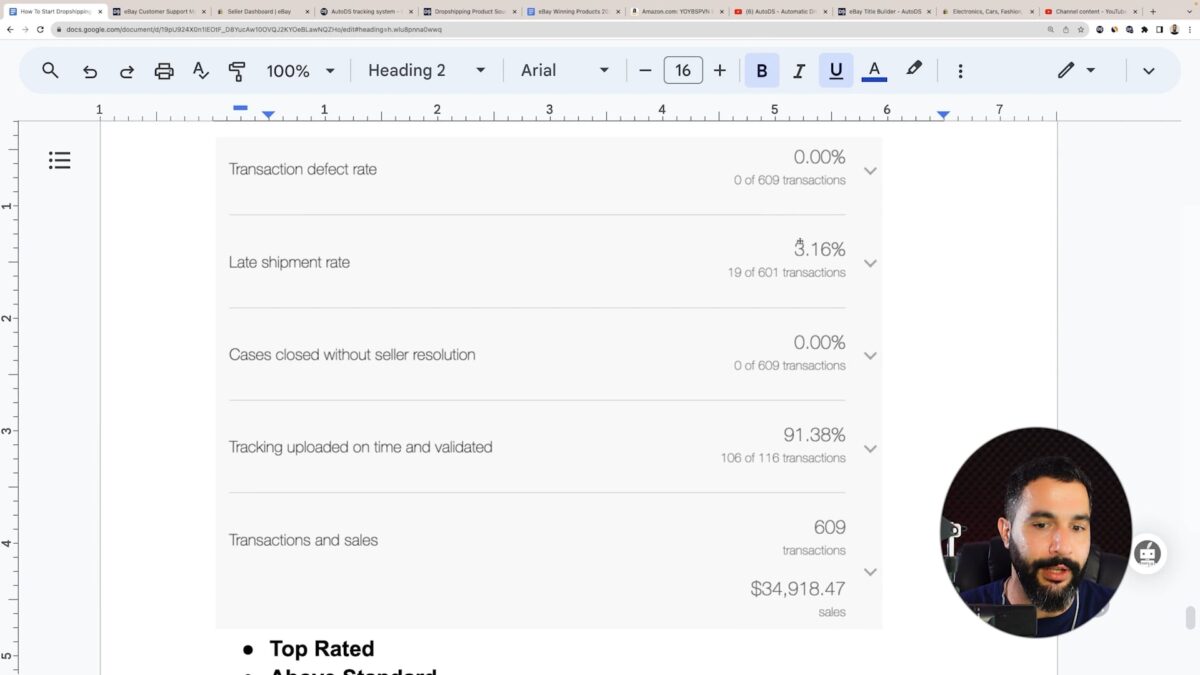Switch to the Amazon.com browser tab
1200x675 pixels.
(675, 11)
